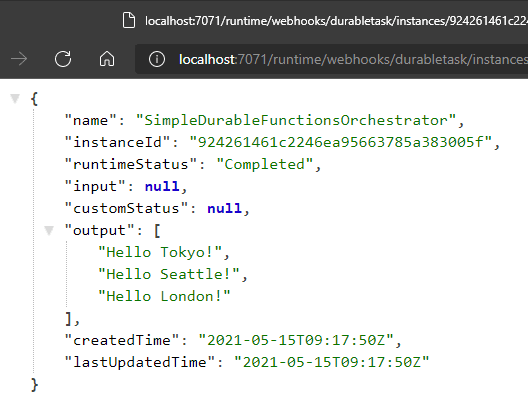Click the null value of input
This screenshot has width=528, height=409.
coord(162,186)
